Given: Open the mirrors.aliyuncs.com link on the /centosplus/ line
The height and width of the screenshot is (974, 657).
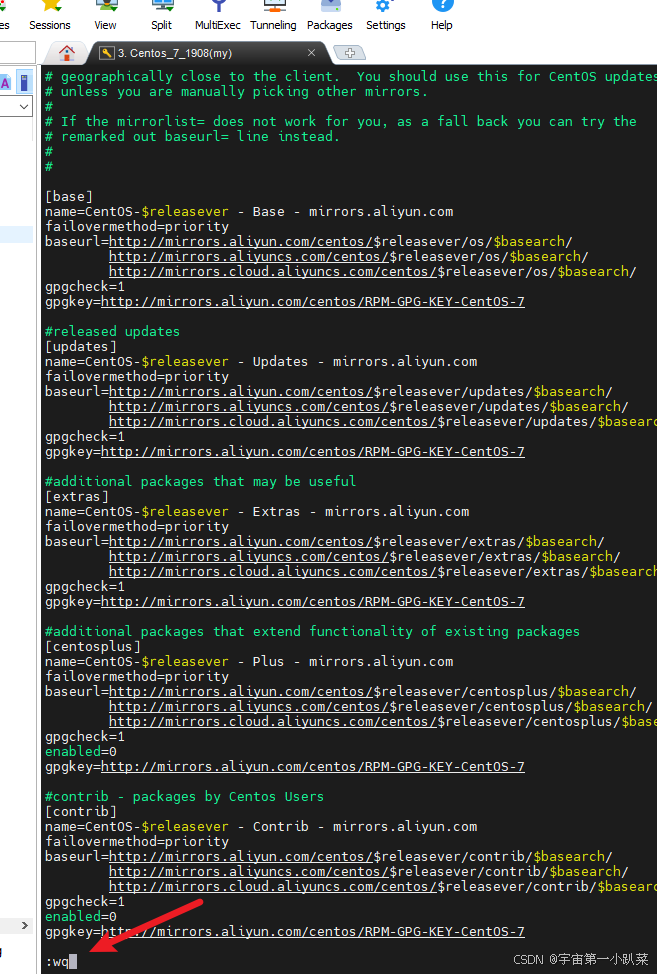Looking at the screenshot, I should click(x=249, y=706).
